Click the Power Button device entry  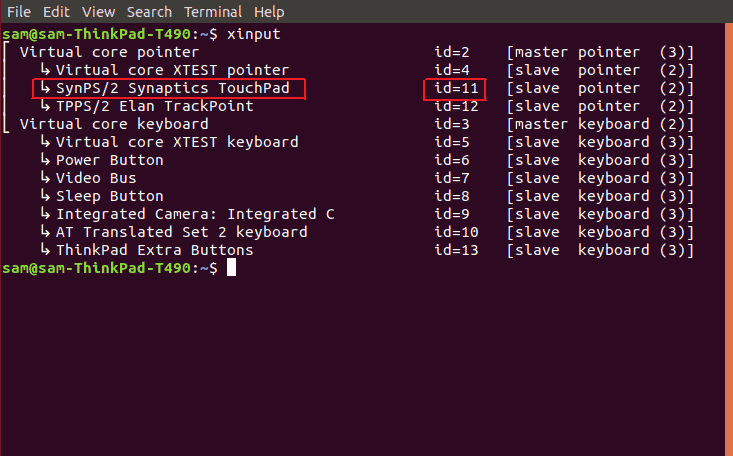(x=110, y=160)
